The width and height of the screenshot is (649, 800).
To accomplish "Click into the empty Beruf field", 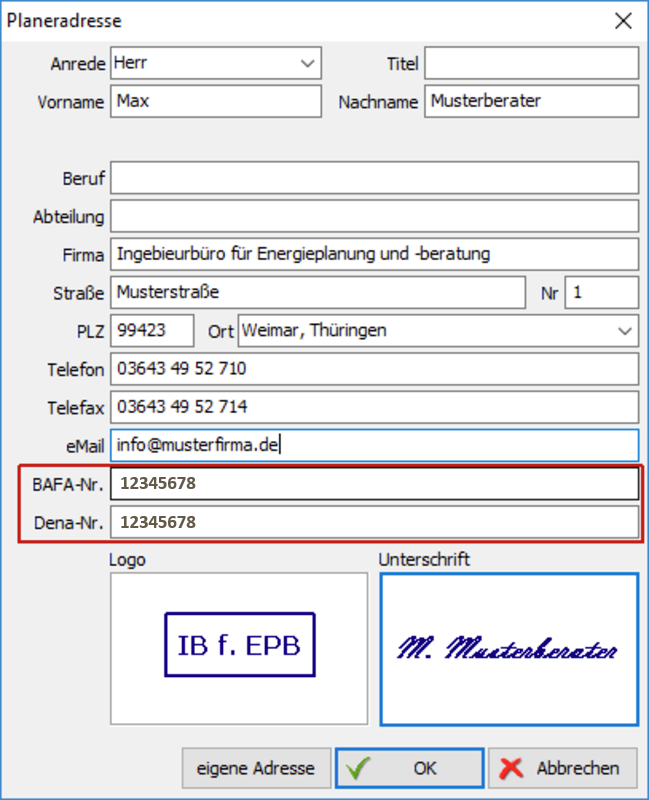I will tap(374, 178).
